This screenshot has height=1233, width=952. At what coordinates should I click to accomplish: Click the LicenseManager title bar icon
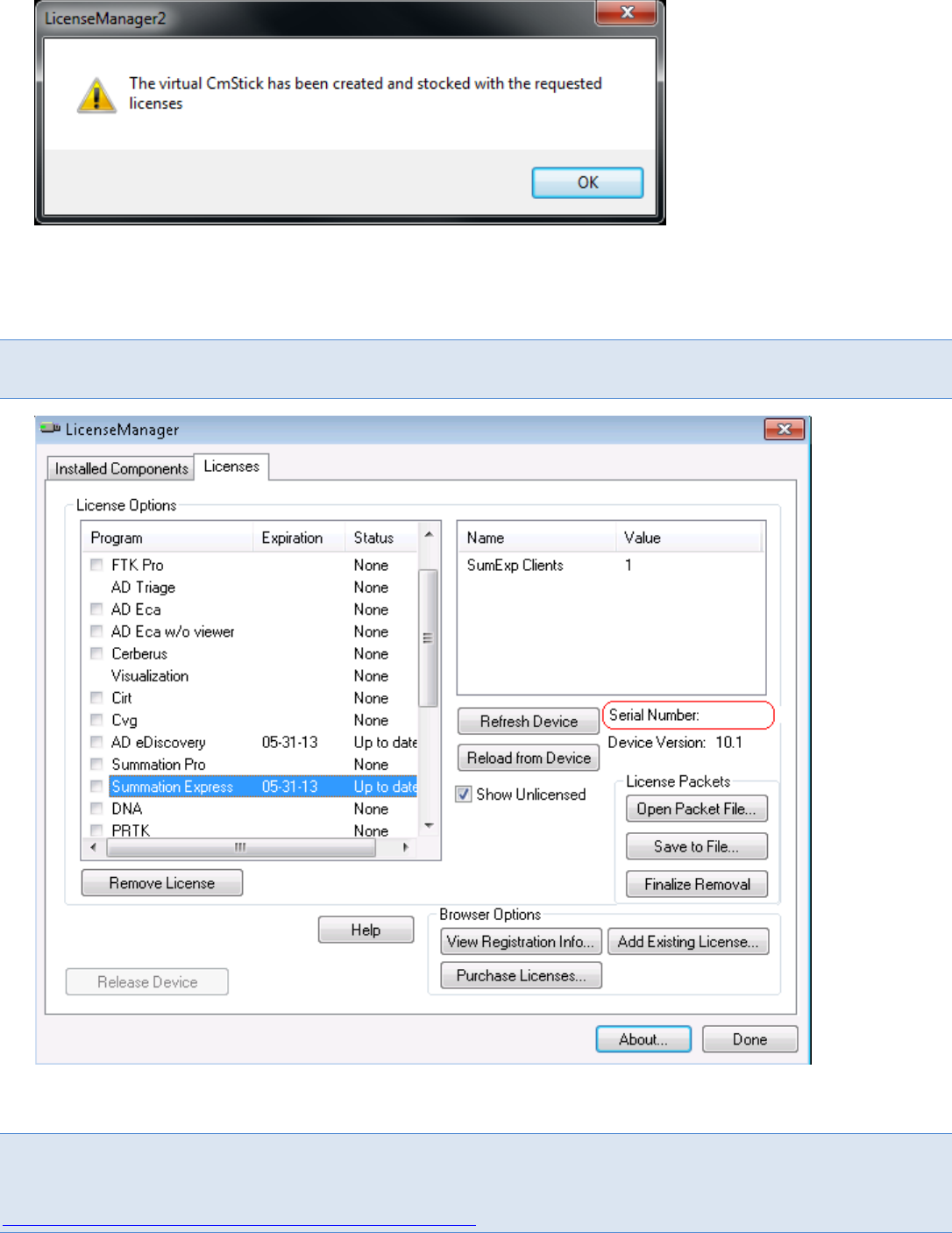point(51,429)
